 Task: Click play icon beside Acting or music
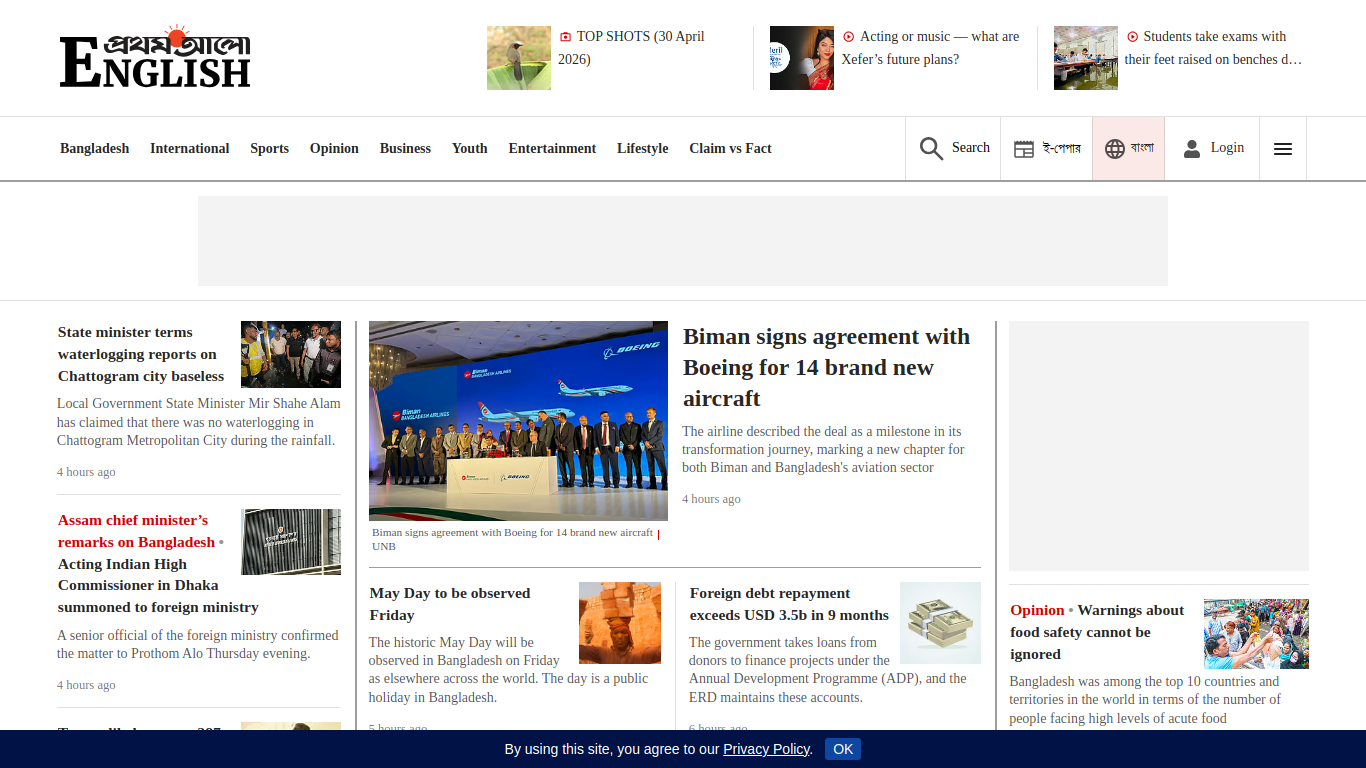pyautogui.click(x=849, y=37)
